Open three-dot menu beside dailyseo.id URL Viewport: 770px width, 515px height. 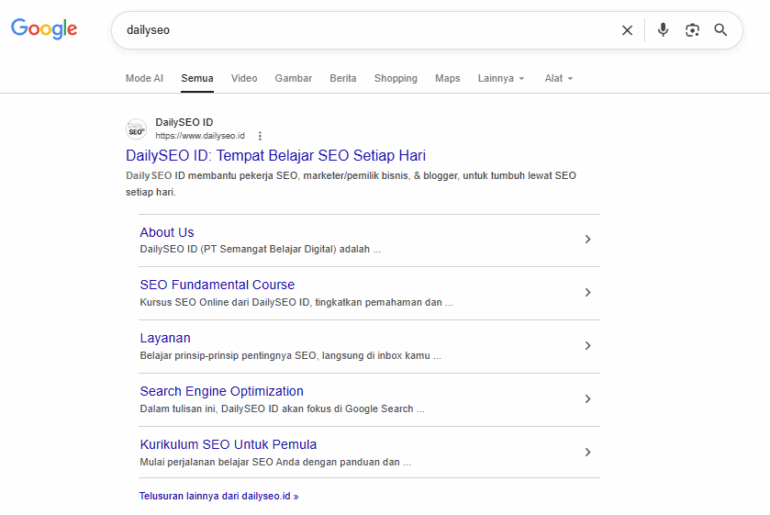pos(260,136)
